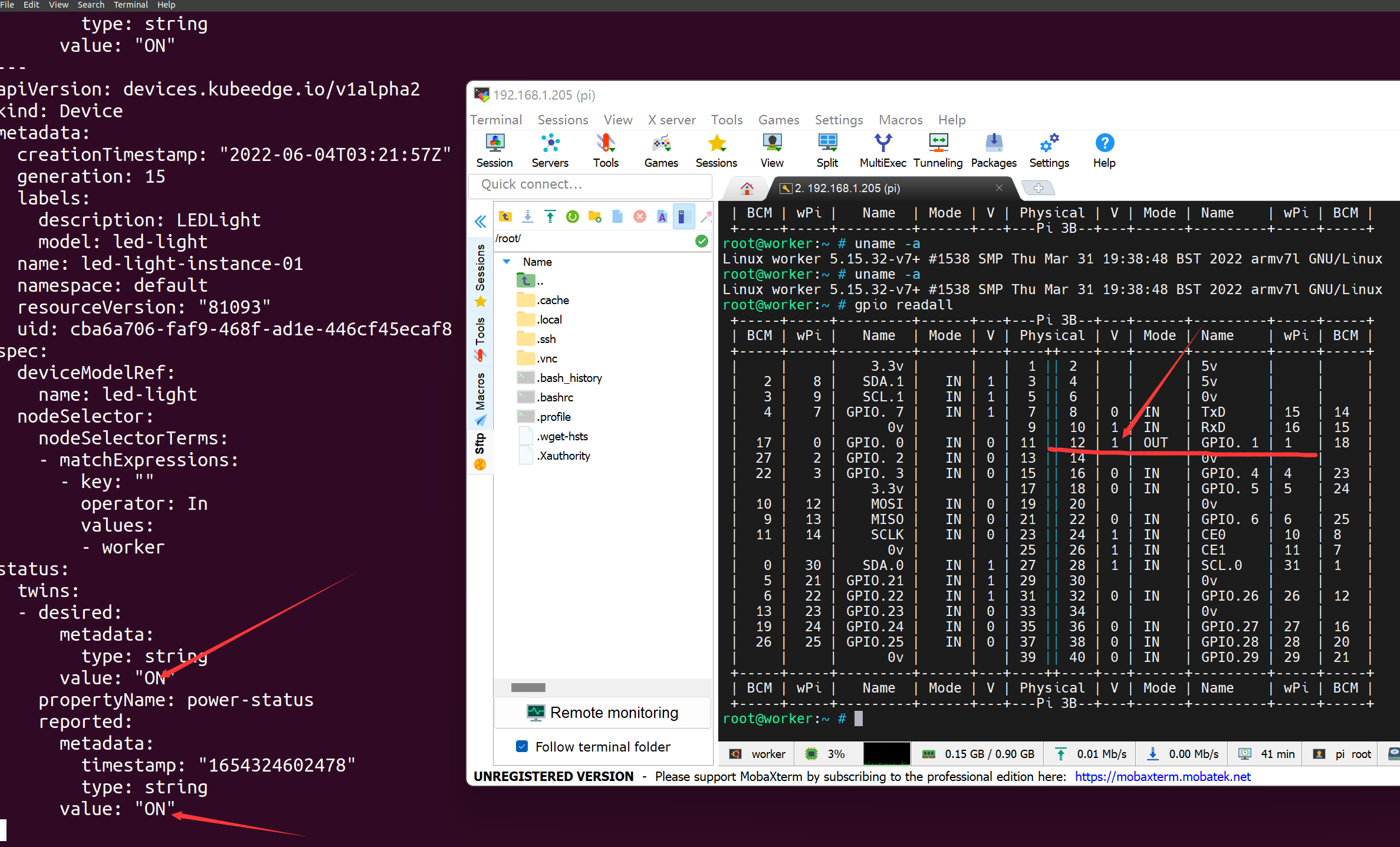The width and height of the screenshot is (1400, 847).
Task: Open the MultiExec toolbar icon
Action: [883, 151]
